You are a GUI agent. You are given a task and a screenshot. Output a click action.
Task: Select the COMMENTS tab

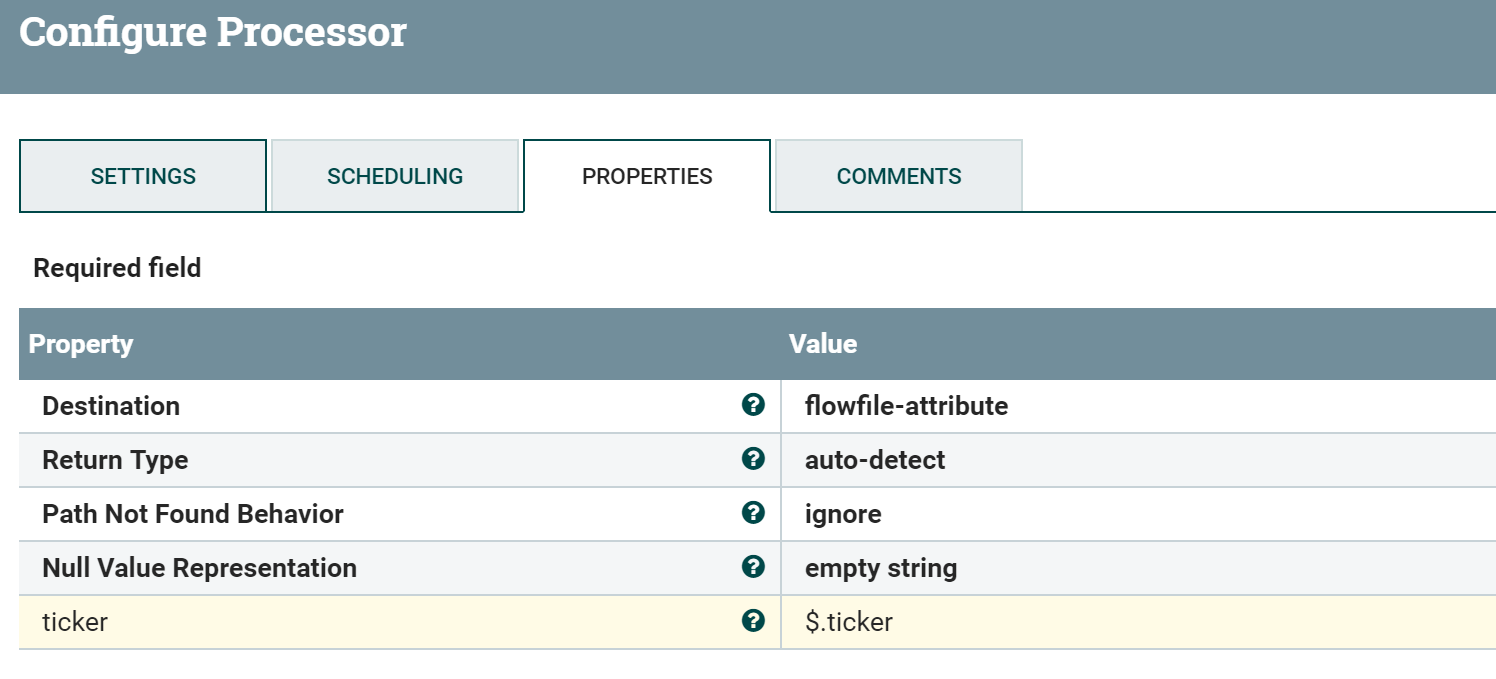pos(898,175)
